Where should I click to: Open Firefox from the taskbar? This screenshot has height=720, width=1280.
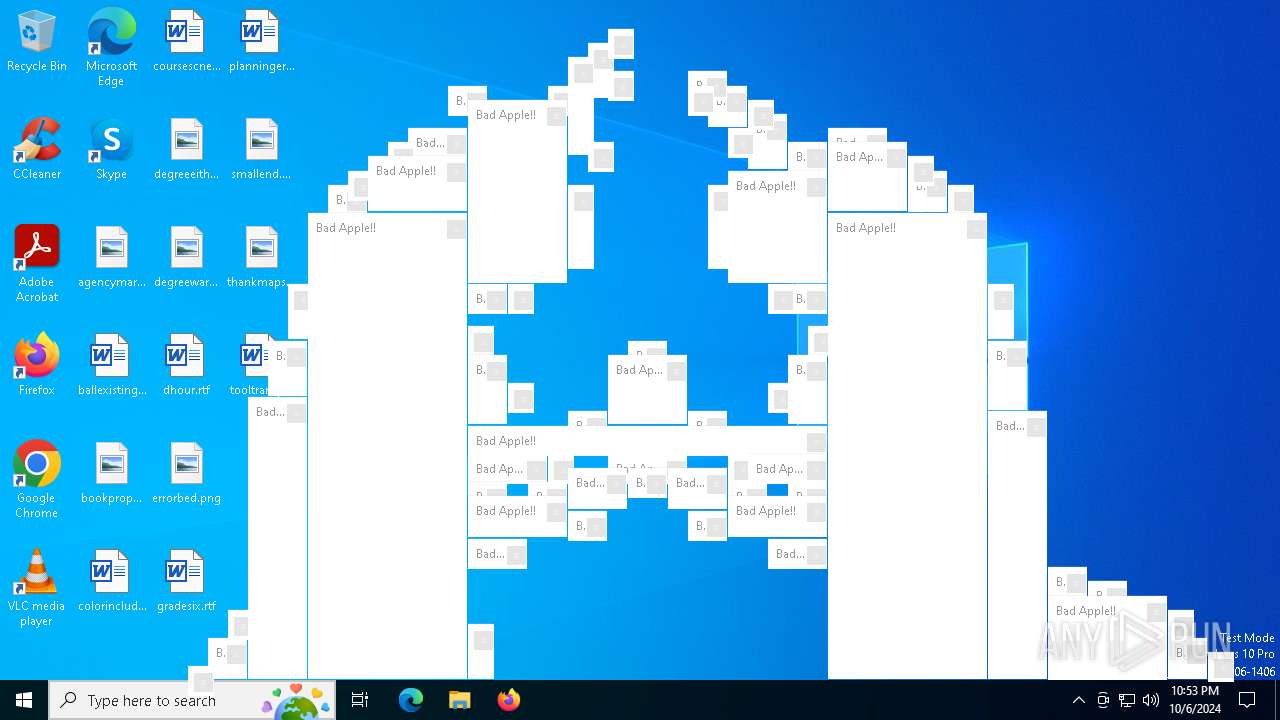(509, 700)
